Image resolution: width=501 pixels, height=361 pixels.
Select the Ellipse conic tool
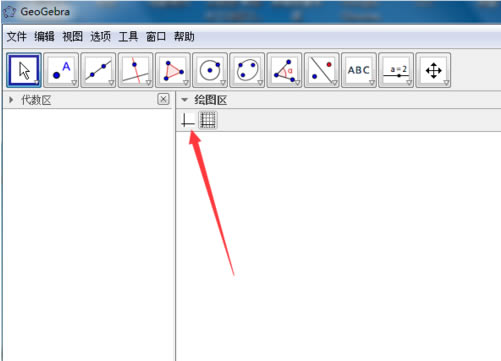point(247,70)
